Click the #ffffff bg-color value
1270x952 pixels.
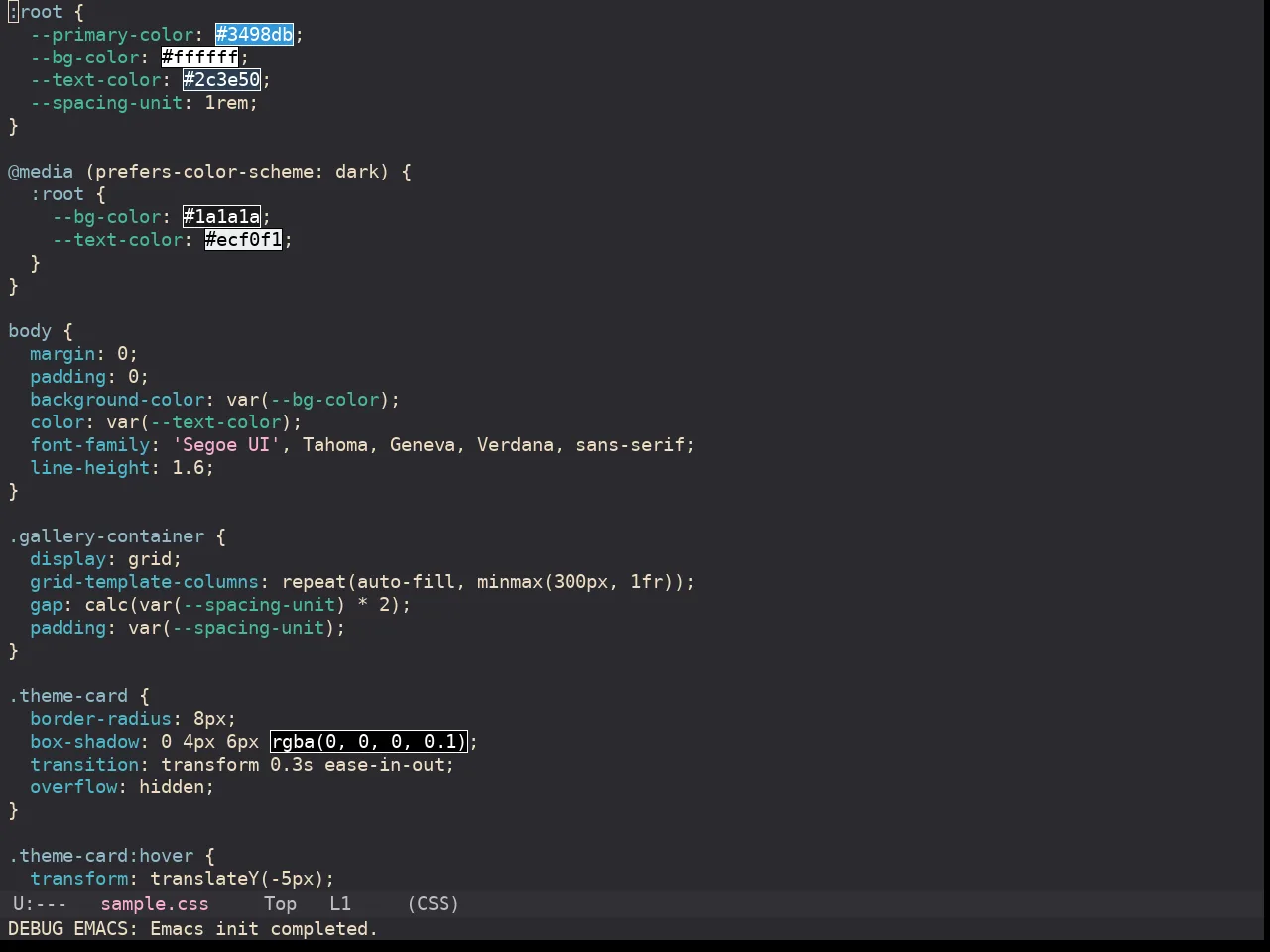(200, 58)
